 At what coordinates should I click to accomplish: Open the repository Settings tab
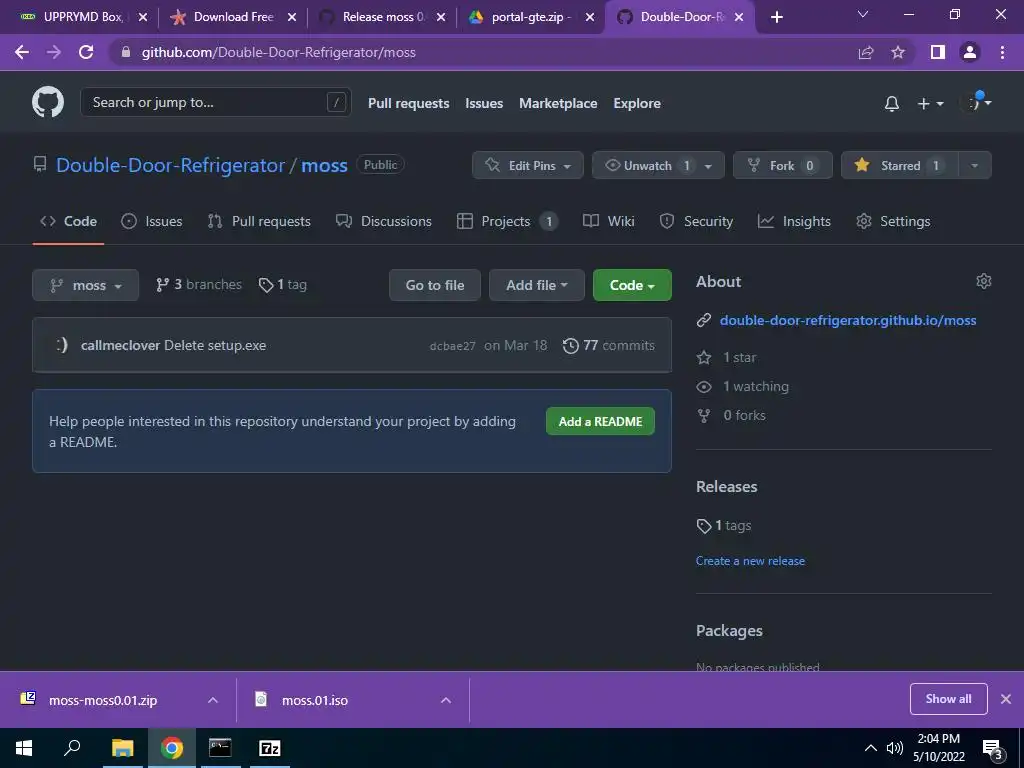click(893, 221)
